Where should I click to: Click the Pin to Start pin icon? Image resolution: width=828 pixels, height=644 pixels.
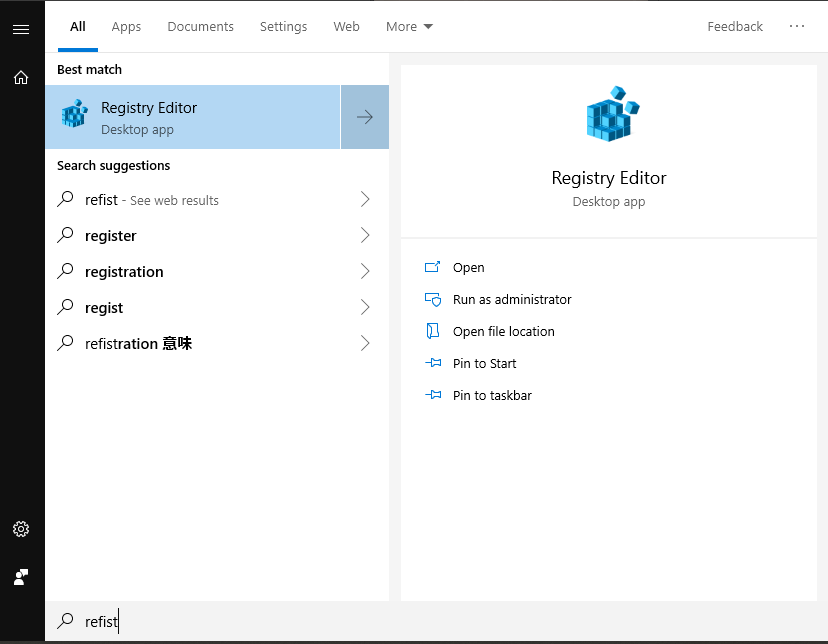(433, 363)
